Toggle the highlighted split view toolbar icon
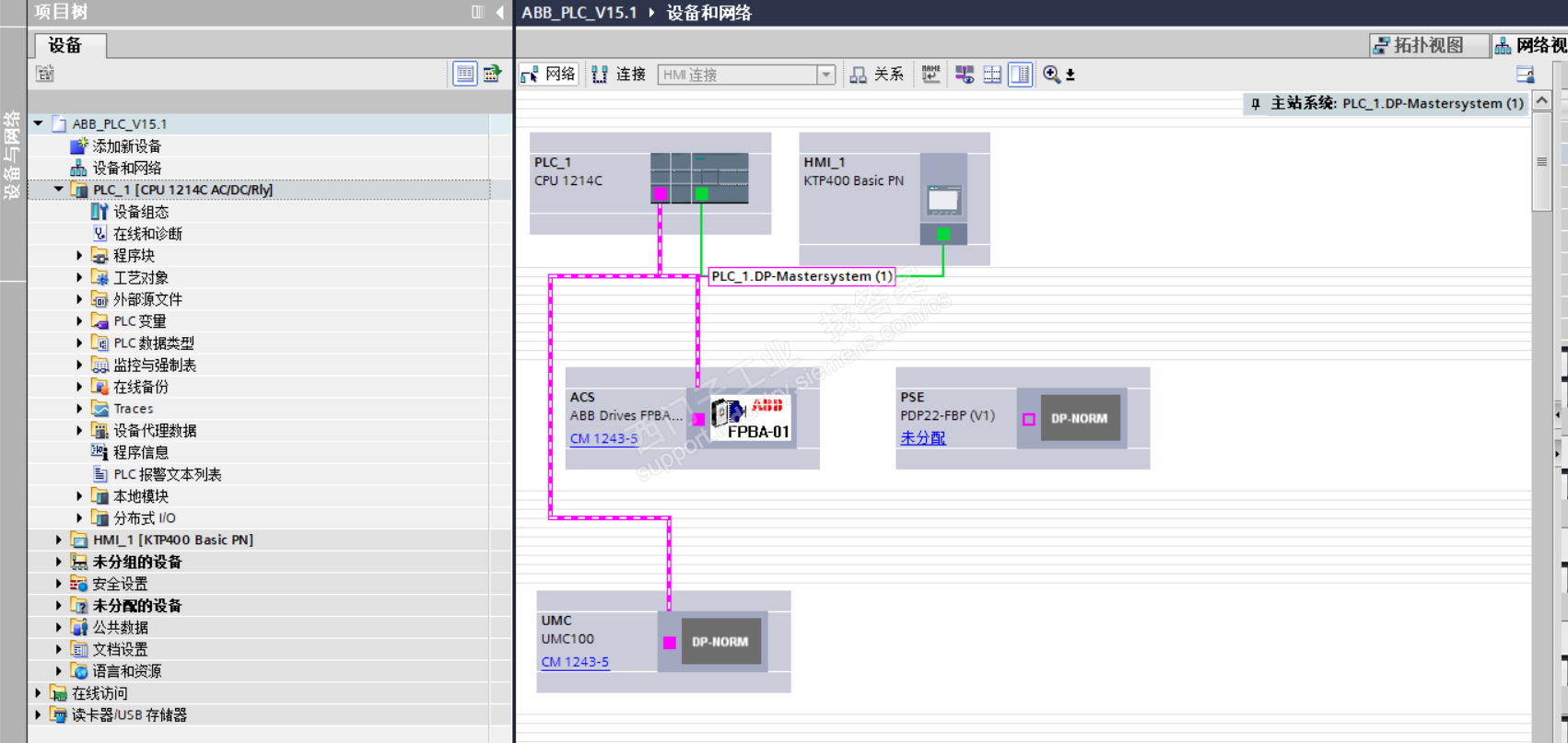Screen dimensions: 1568x743 click(1020, 75)
